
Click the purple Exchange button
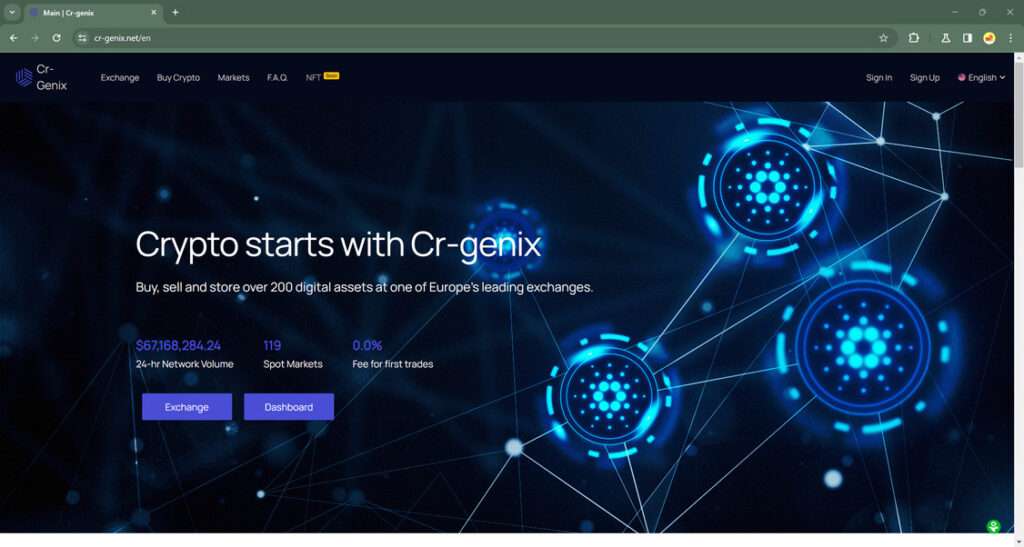(x=187, y=407)
